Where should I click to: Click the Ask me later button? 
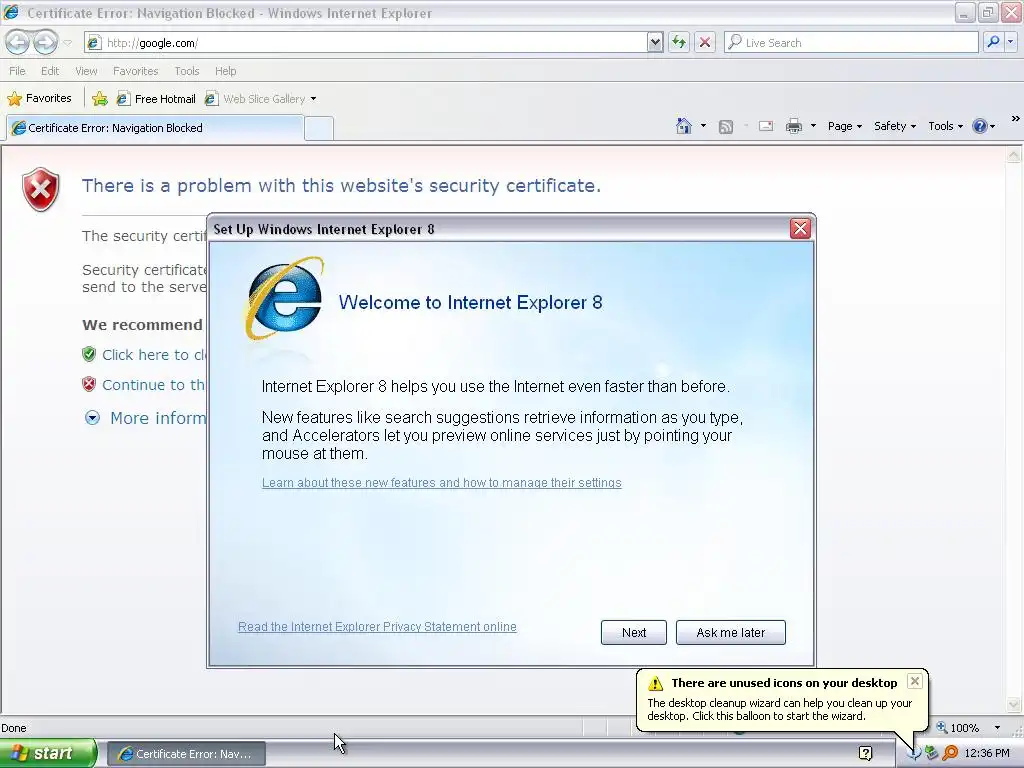click(x=730, y=632)
